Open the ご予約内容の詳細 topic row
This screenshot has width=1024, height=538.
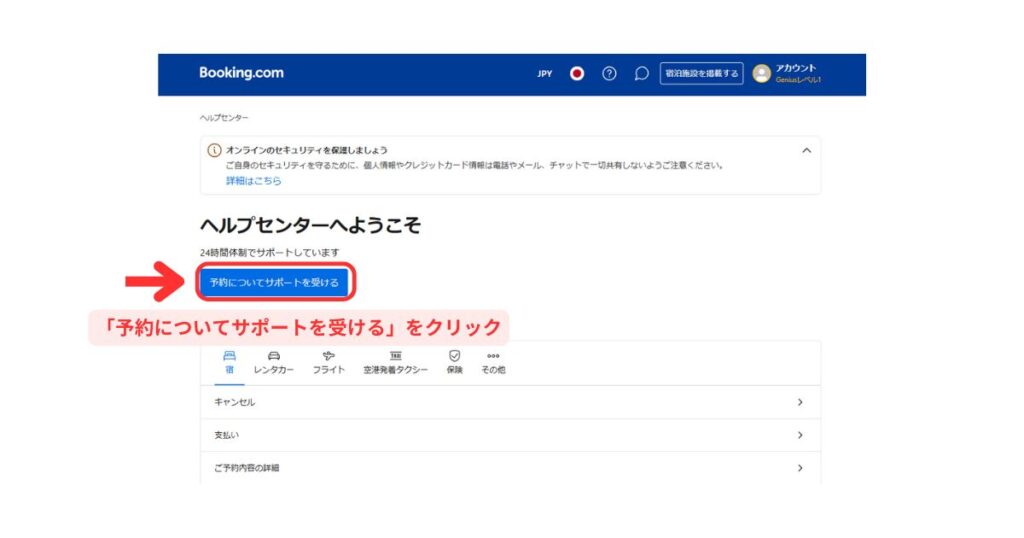pyautogui.click(x=510, y=468)
